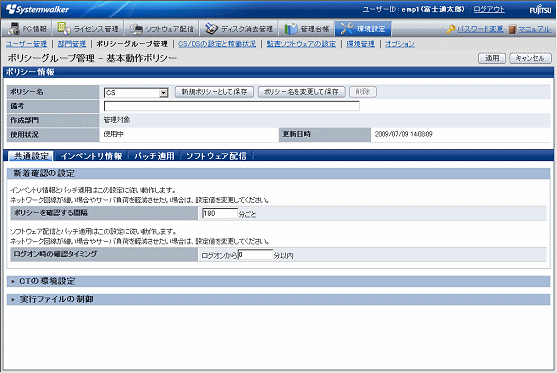
Task: Click the ソフトウェア配信 toolbar icon
Action: [x=136, y=29]
